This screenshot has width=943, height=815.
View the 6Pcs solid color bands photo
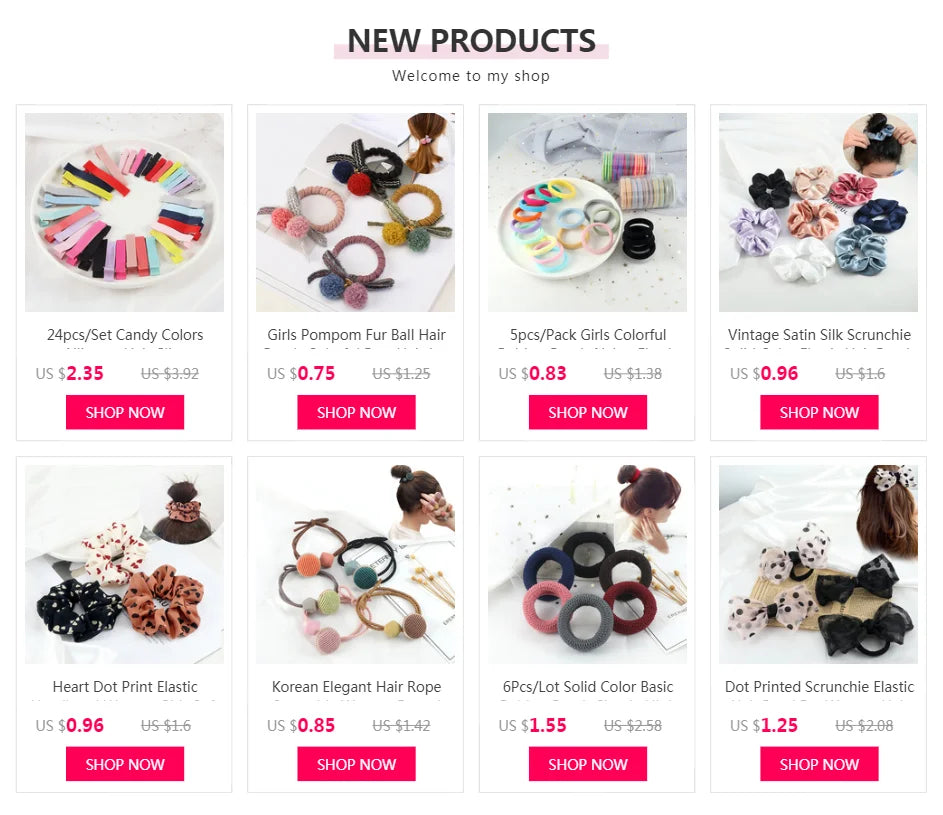pyautogui.click(x=587, y=564)
